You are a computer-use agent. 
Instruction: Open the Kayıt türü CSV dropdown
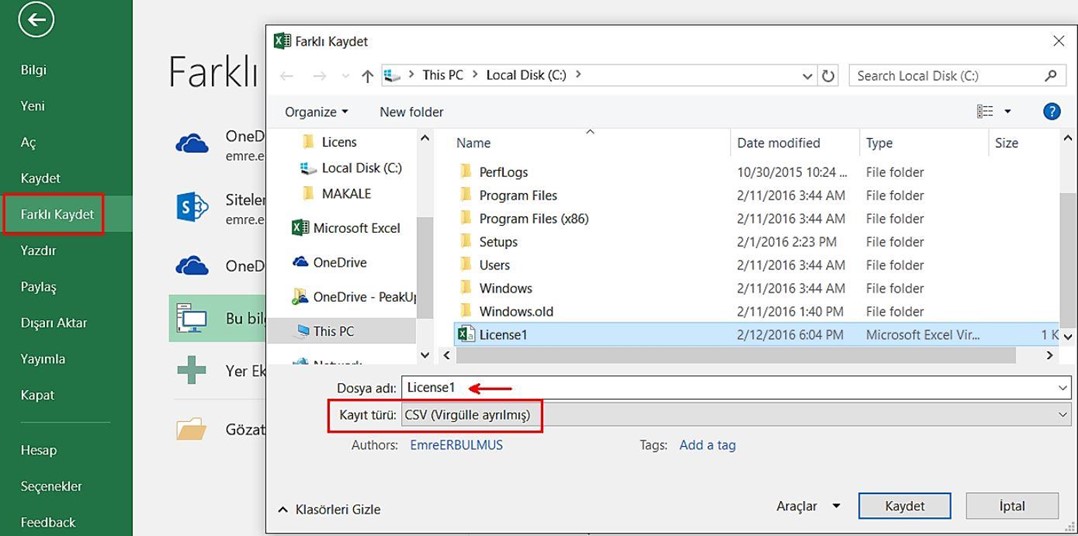click(x=736, y=415)
